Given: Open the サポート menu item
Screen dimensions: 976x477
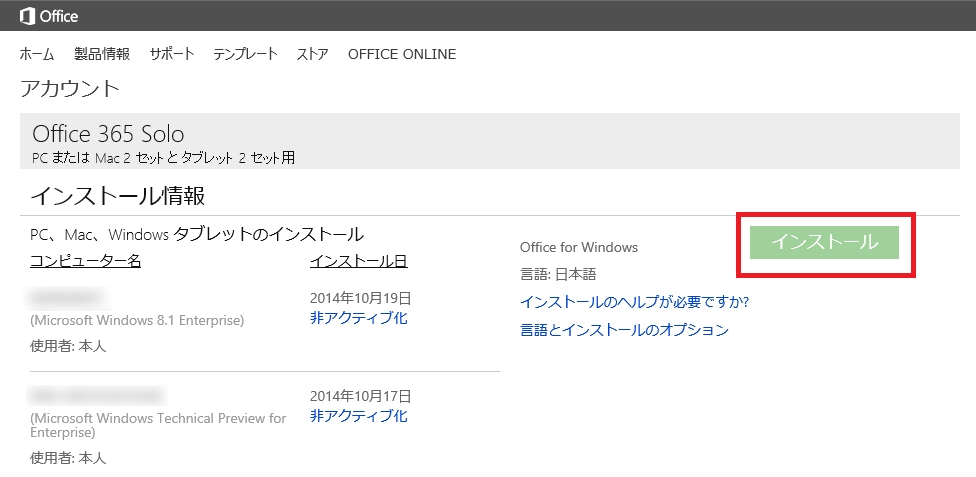Looking at the screenshot, I should (172, 54).
